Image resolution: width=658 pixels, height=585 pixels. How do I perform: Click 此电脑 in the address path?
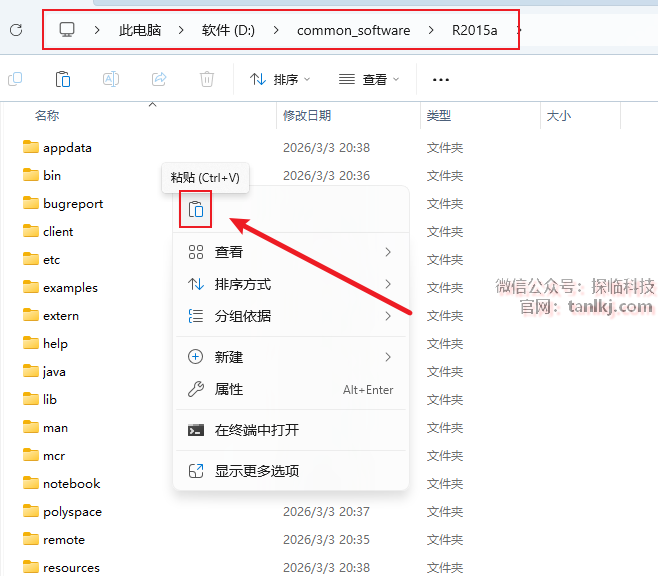(x=140, y=30)
